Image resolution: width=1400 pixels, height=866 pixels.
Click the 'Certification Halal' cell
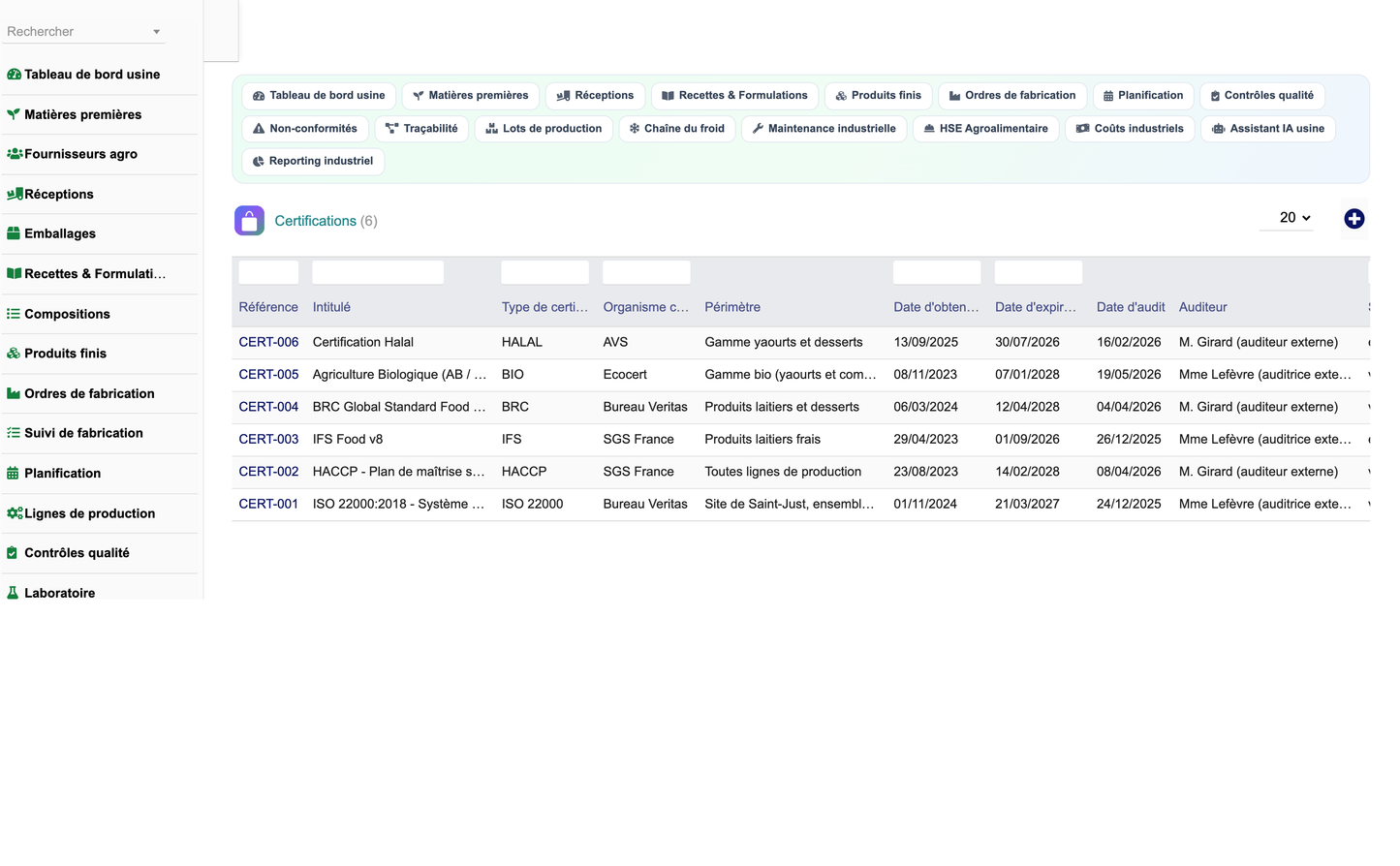coord(363,342)
